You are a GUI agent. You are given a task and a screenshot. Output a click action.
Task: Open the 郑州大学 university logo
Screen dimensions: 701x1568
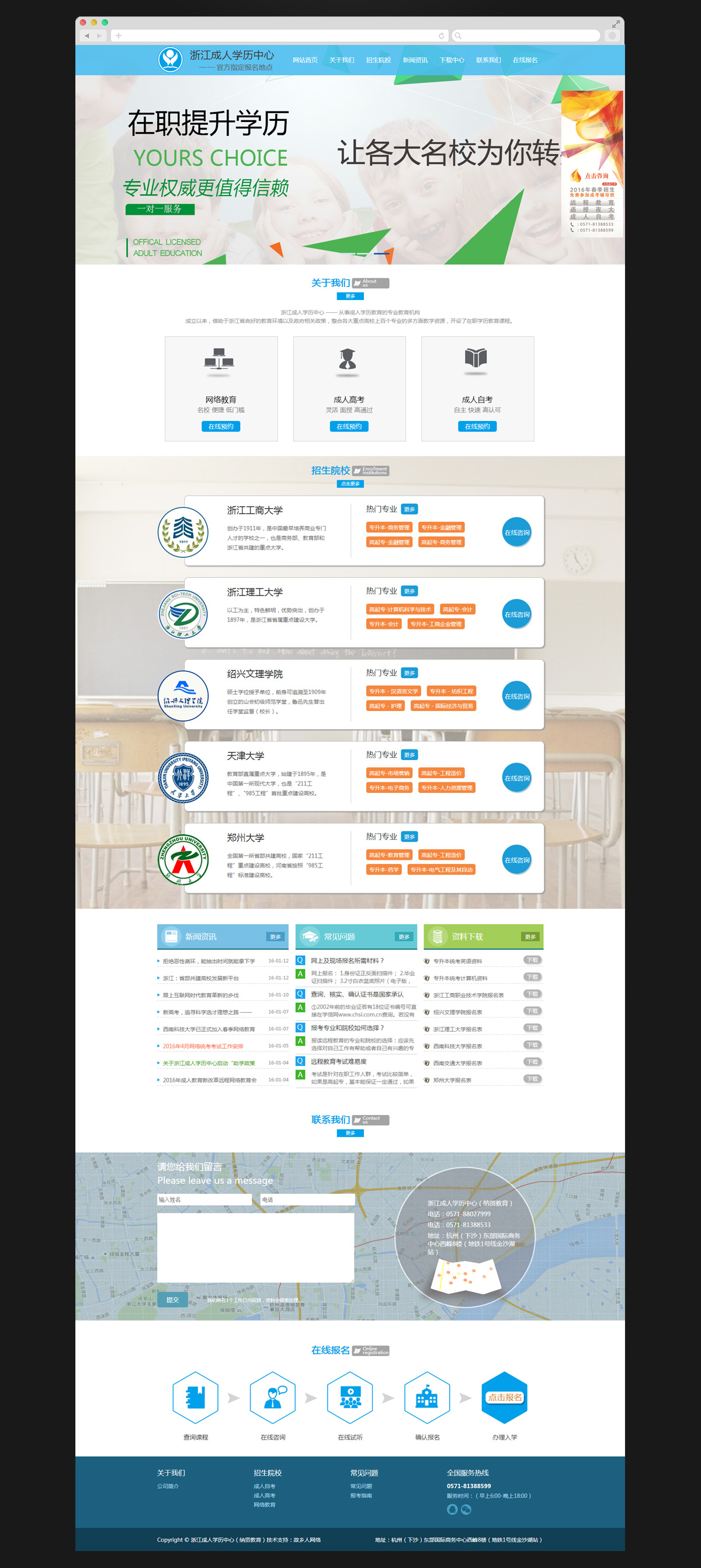coord(183,859)
